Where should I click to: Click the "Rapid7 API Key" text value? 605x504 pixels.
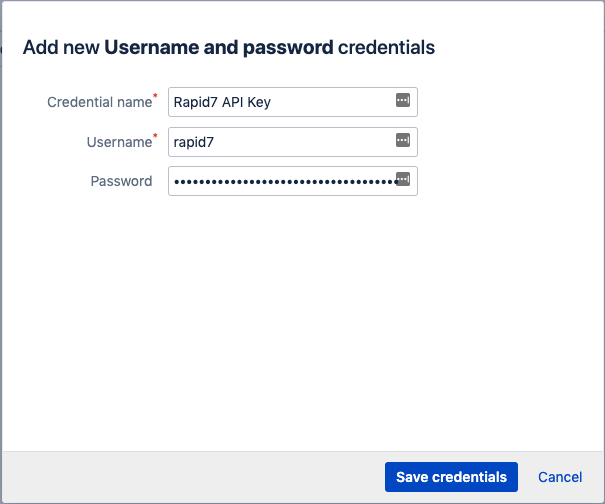pos(222,102)
